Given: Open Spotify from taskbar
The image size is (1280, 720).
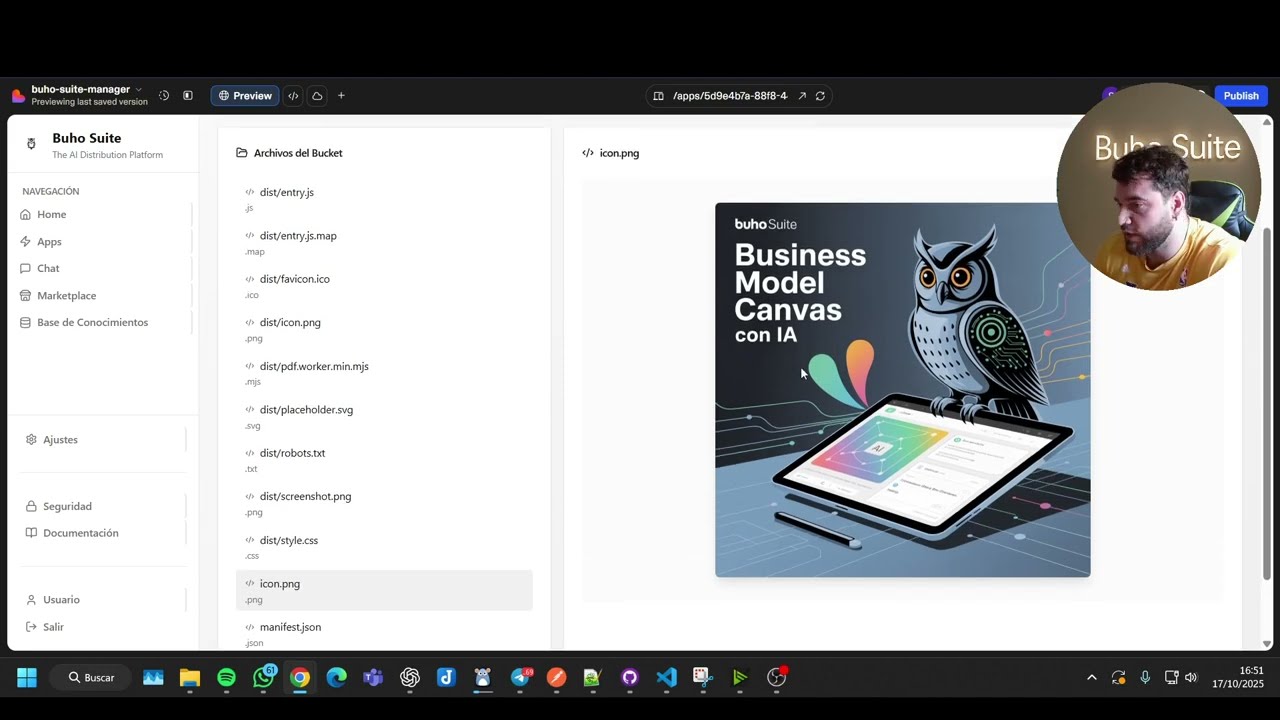Looking at the screenshot, I should 226,678.
